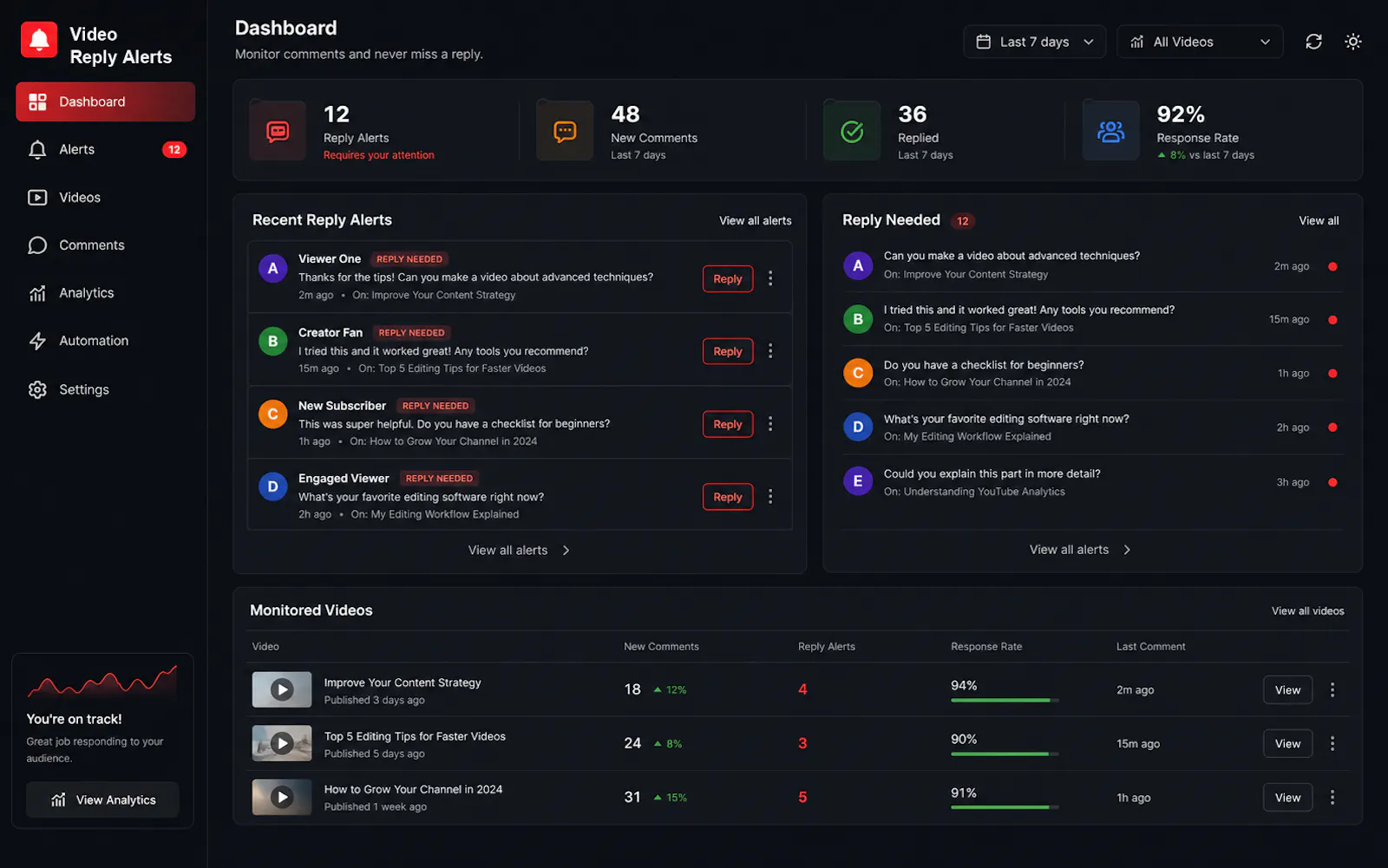Click the Settings gear icon

[37, 389]
